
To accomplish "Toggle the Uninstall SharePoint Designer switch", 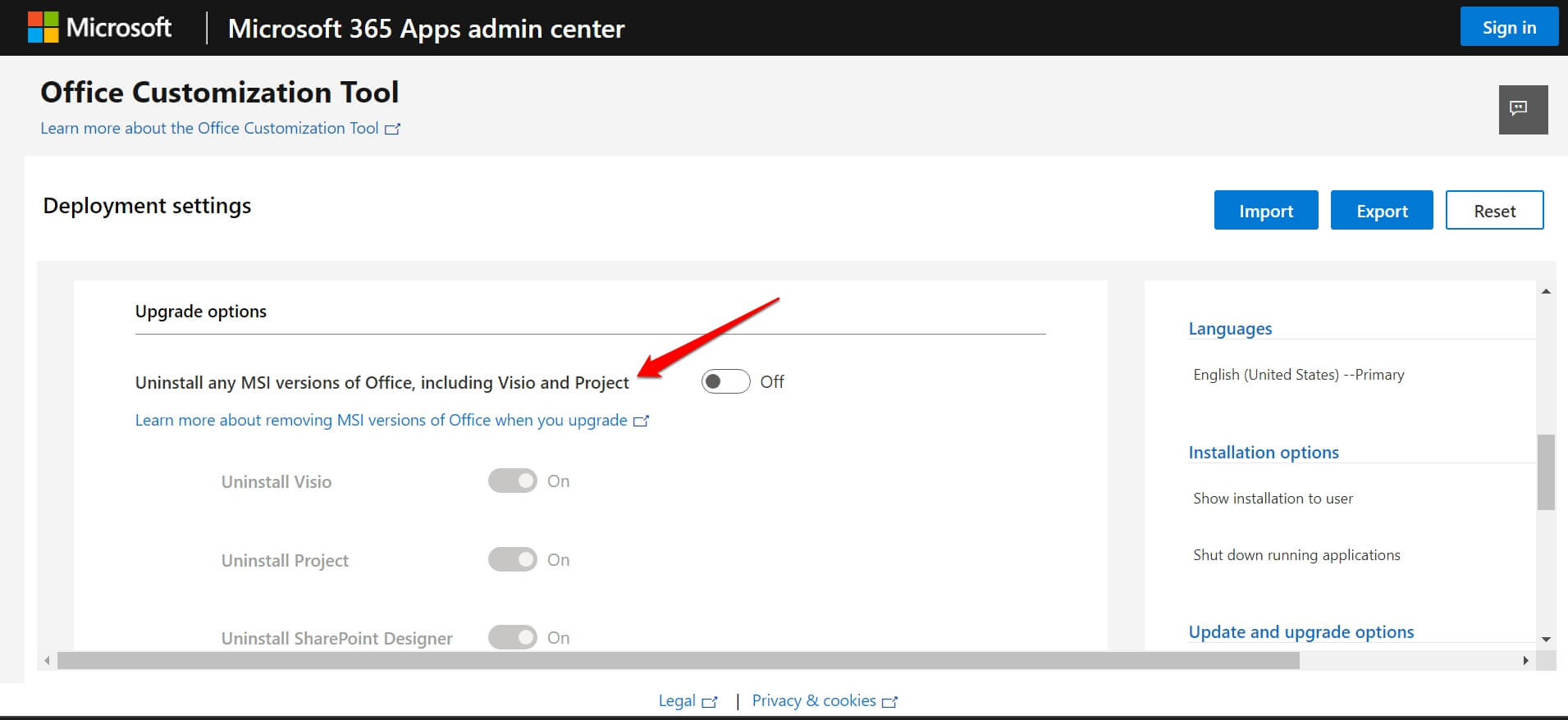I will pos(513,637).
